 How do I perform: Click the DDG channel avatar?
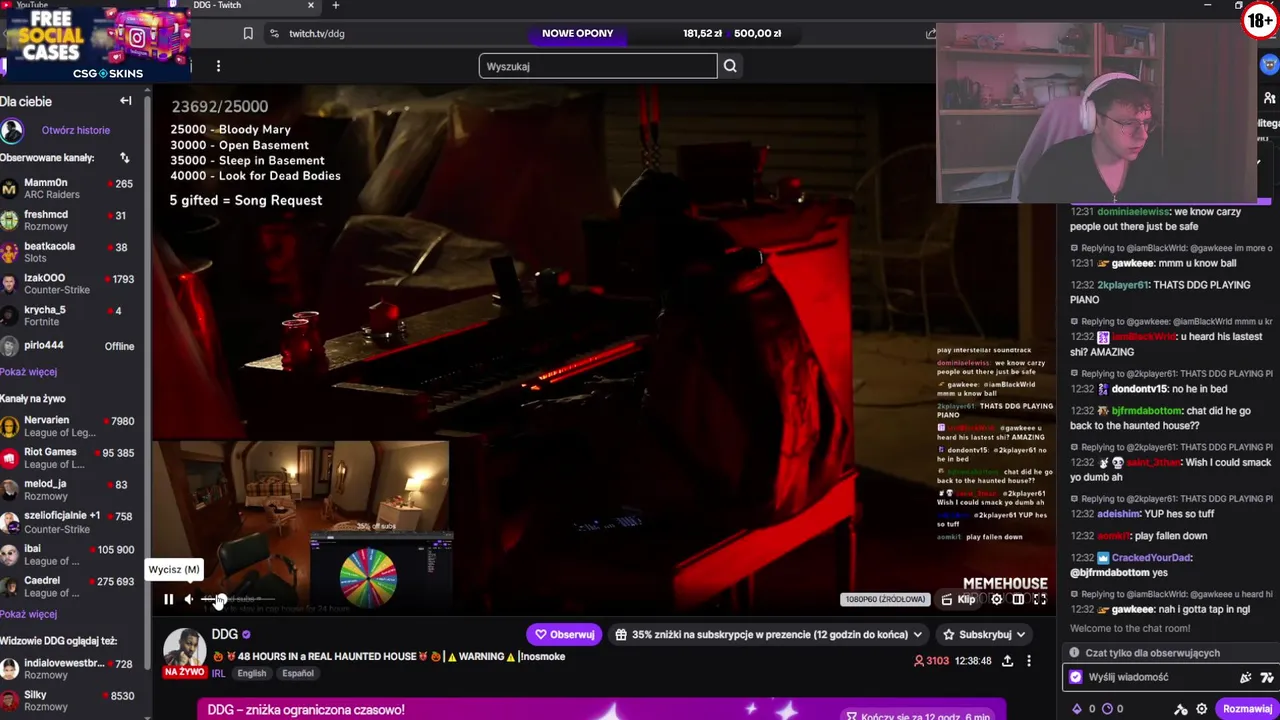click(x=185, y=650)
